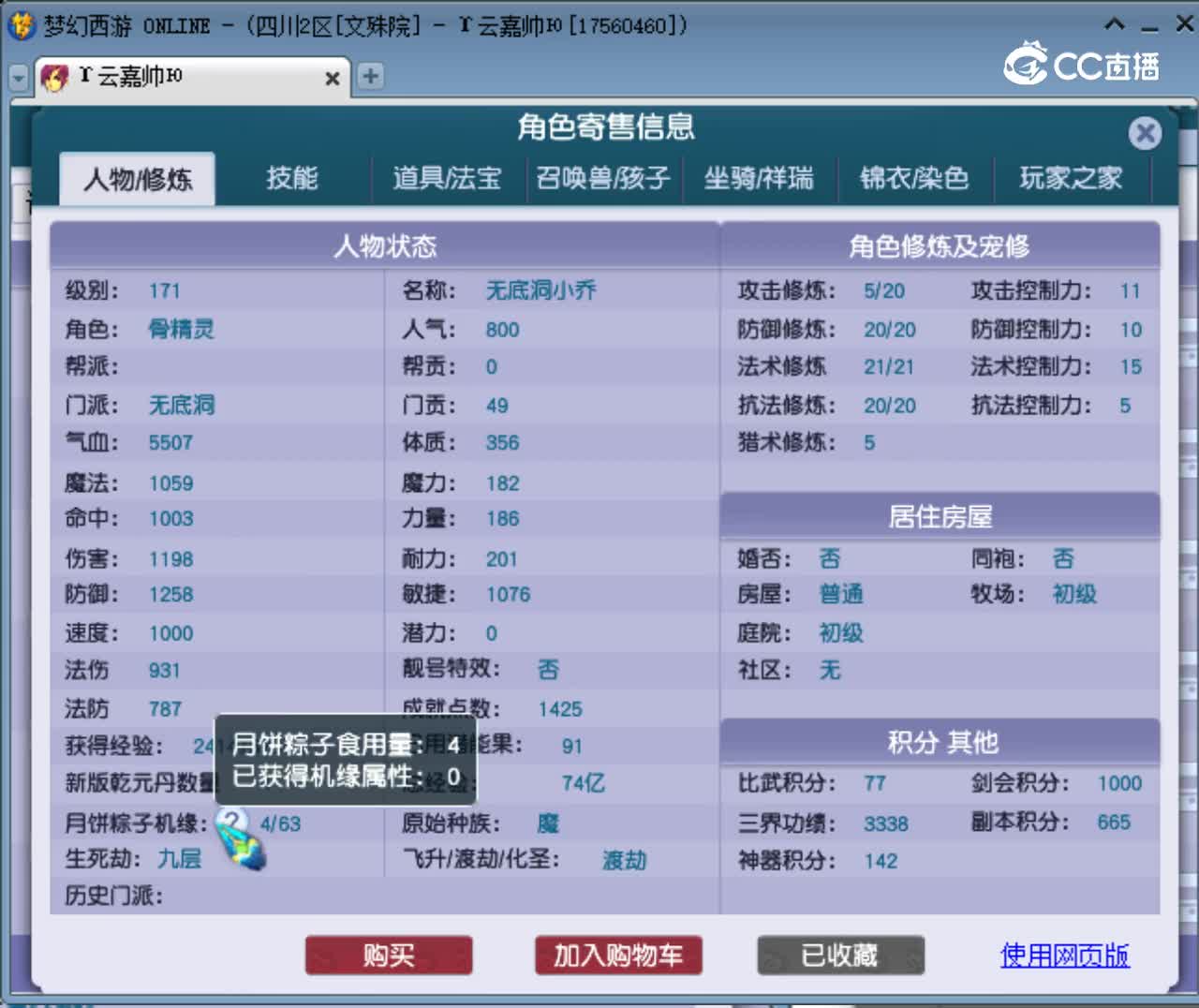Click the 飞升/渡劫/化圣 value 渡劫
The height and width of the screenshot is (1008, 1199).
pos(625,860)
